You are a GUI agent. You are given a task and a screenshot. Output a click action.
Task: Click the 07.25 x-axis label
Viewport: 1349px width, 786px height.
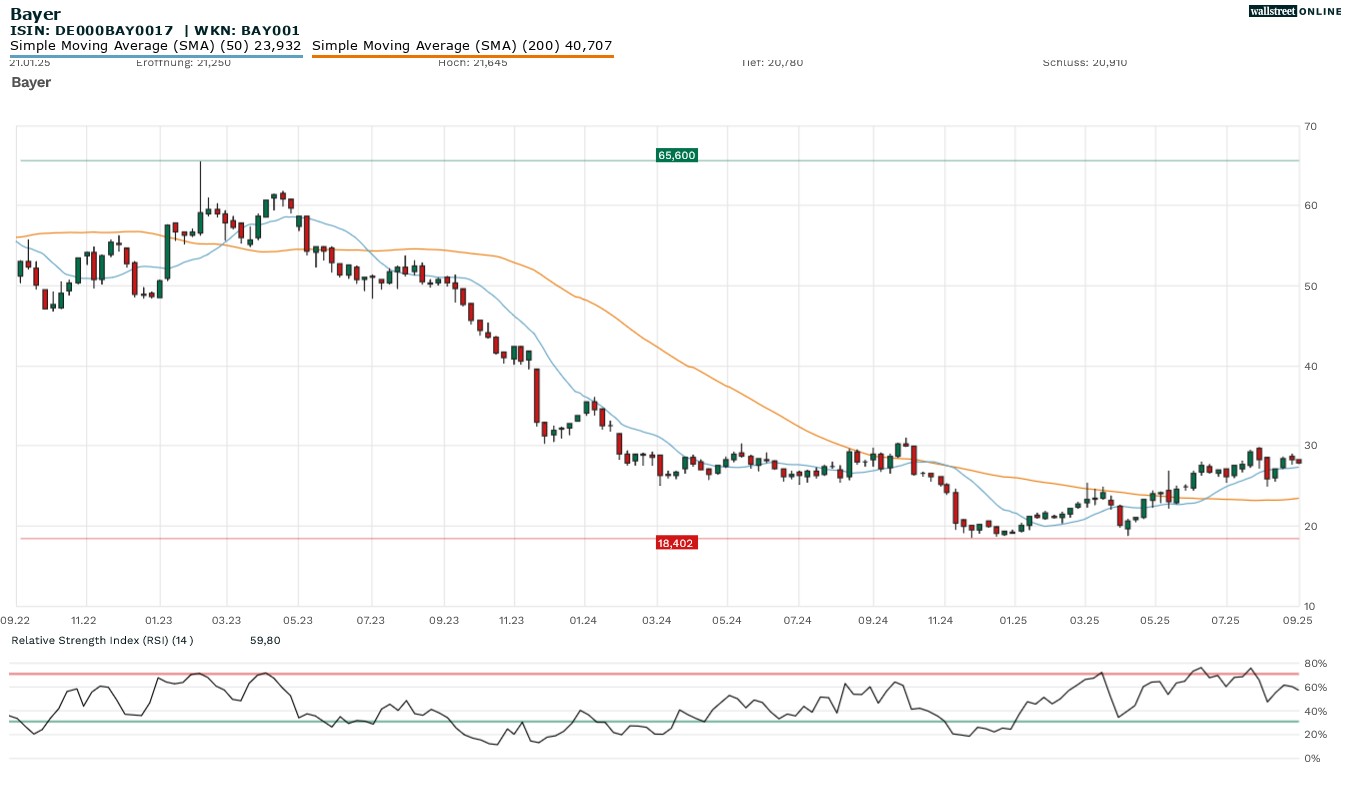tap(1226, 620)
